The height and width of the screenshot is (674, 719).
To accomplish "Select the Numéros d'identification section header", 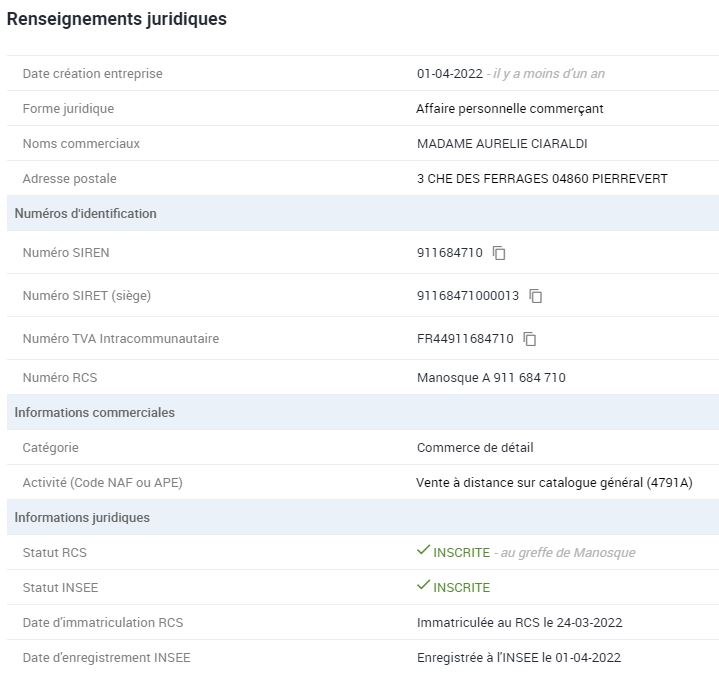I will 85,213.
